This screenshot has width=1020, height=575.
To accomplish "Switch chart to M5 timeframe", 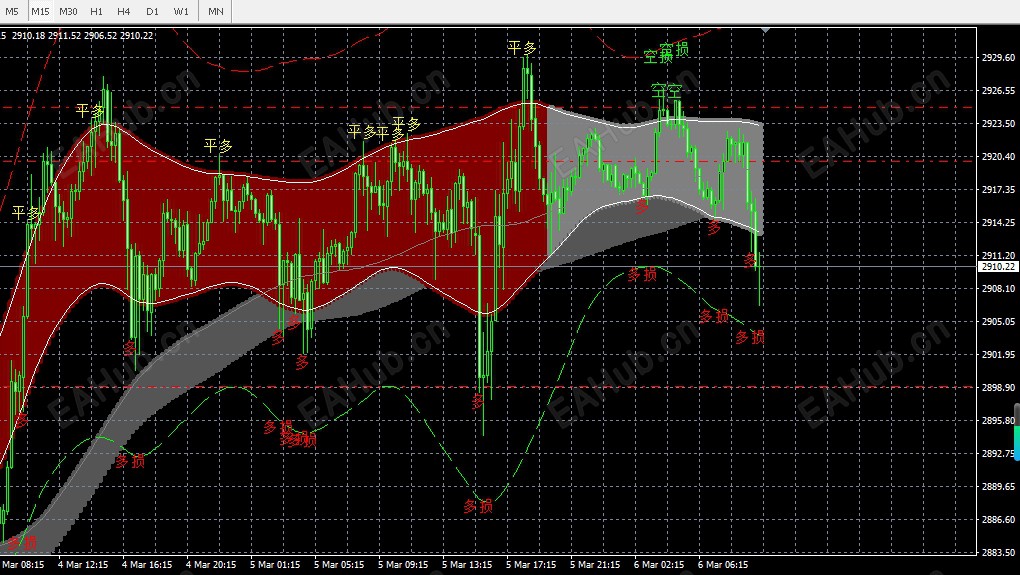I will click(x=12, y=11).
